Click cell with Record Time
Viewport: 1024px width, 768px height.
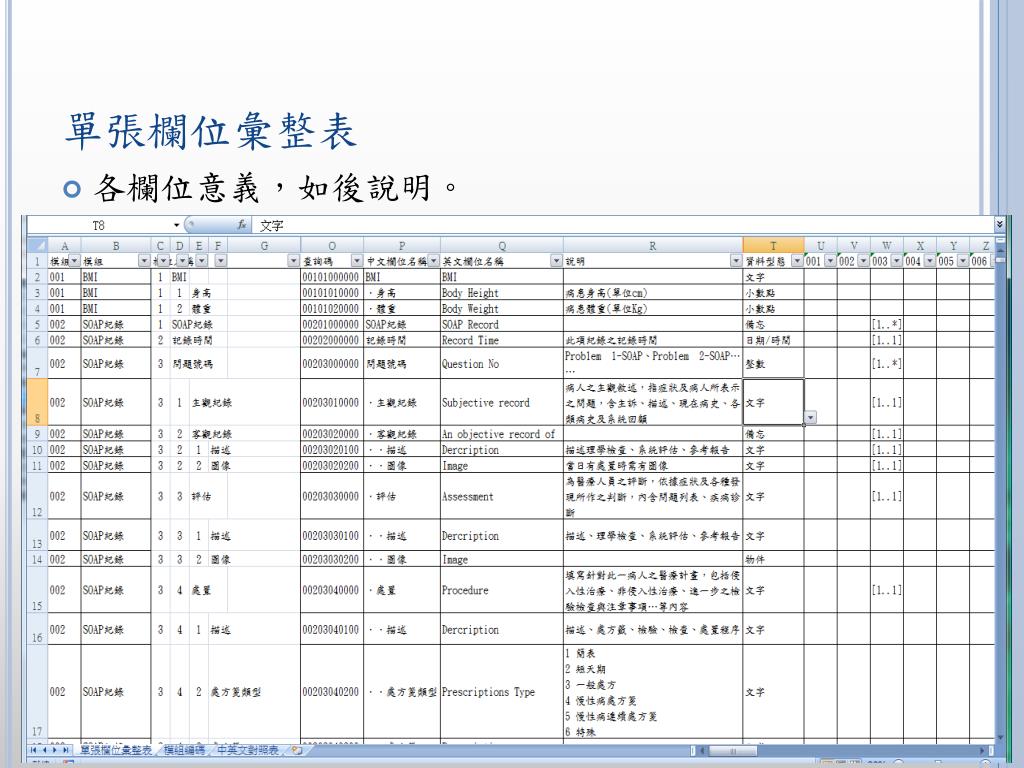[x=502, y=340]
